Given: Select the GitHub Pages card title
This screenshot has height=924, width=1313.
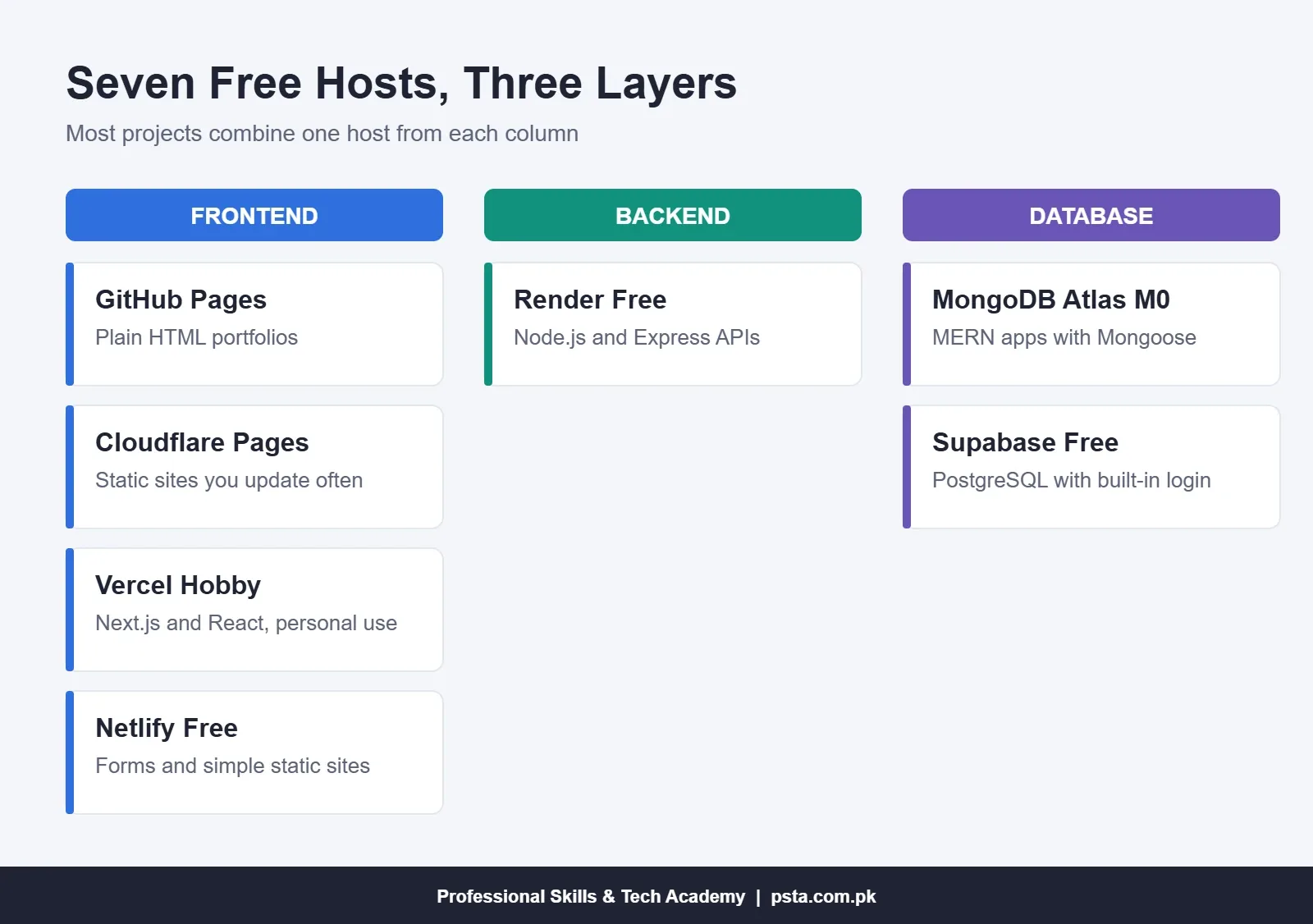Looking at the screenshot, I should [181, 300].
